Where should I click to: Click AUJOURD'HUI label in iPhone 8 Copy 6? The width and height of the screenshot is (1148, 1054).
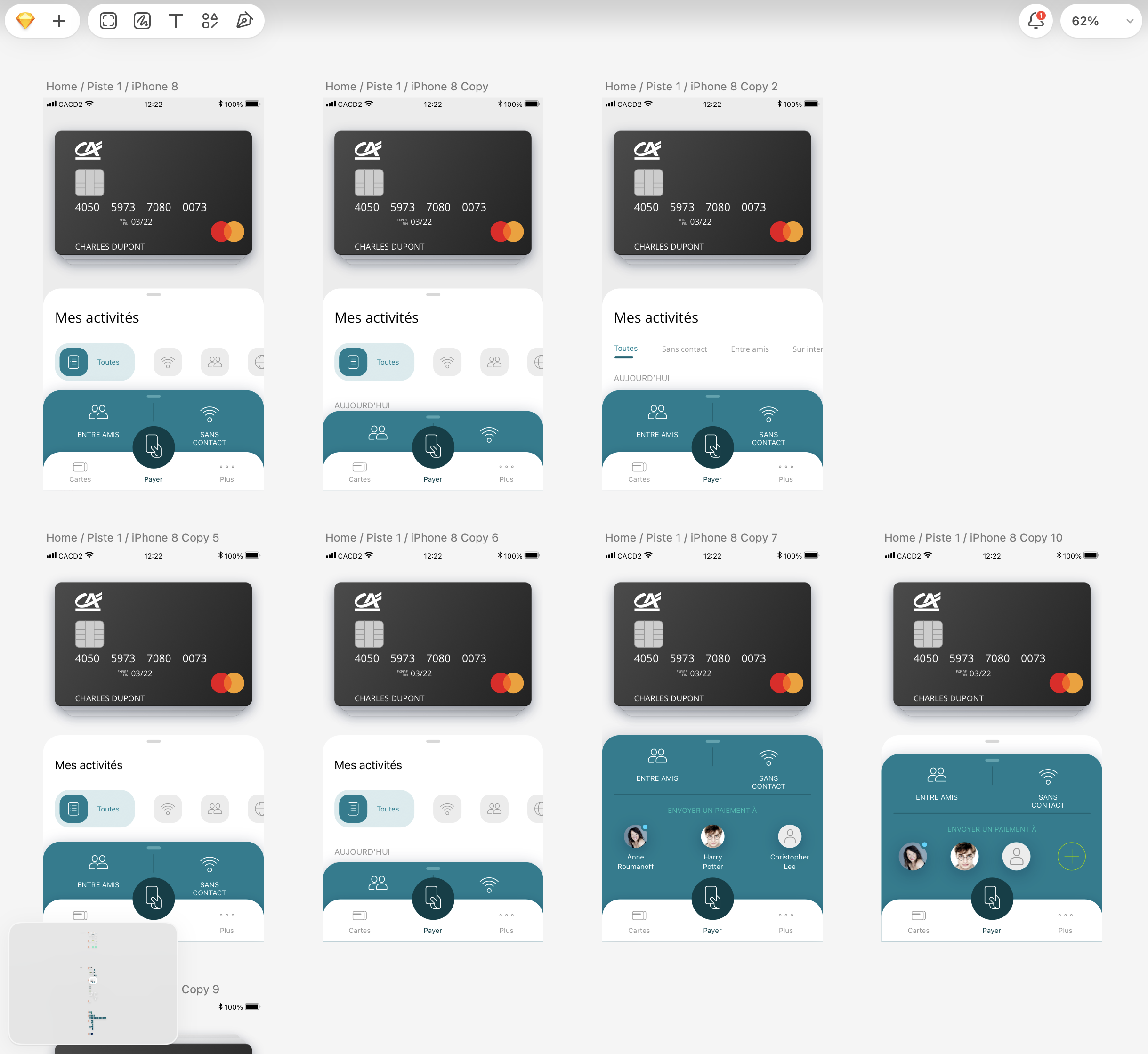[x=362, y=851]
